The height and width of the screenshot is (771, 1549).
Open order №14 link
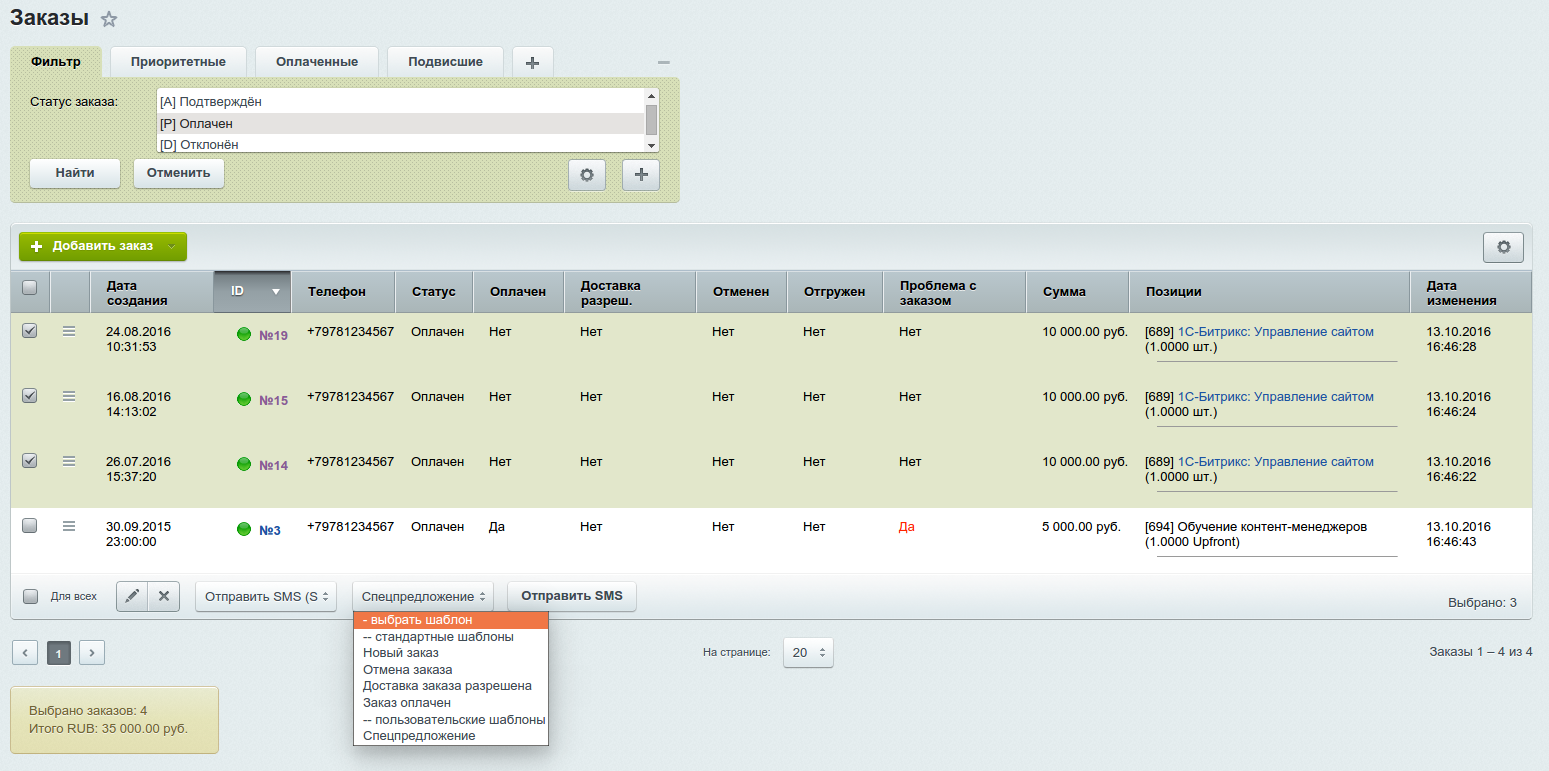(273, 466)
